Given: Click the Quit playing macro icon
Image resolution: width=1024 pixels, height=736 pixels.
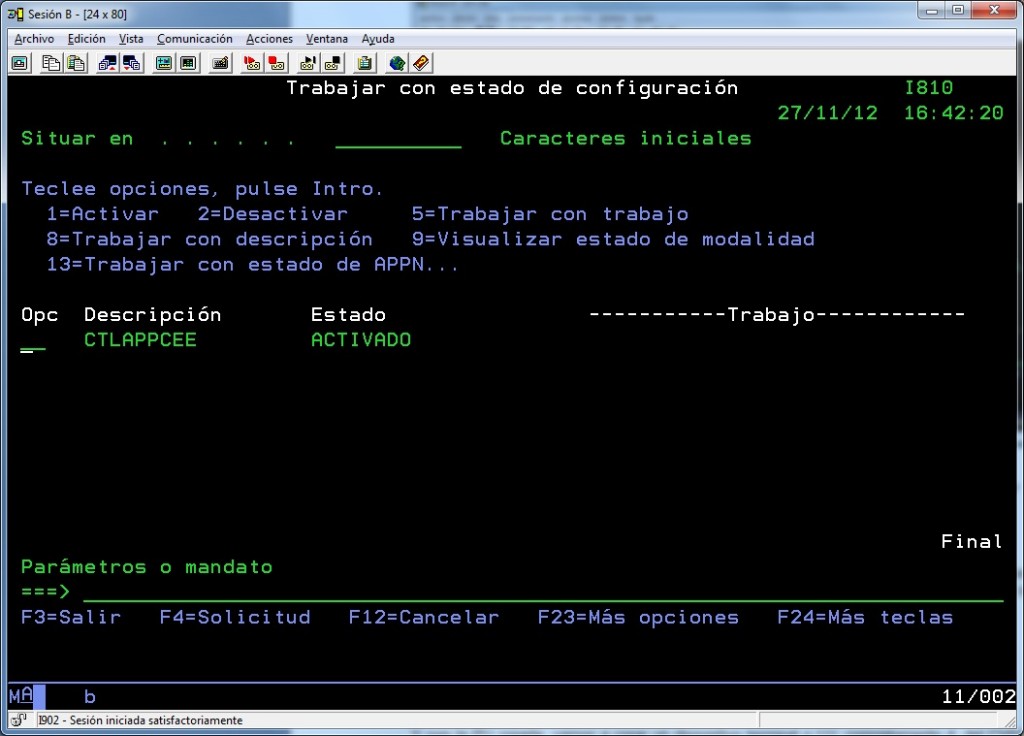Looking at the screenshot, I should pos(333,63).
